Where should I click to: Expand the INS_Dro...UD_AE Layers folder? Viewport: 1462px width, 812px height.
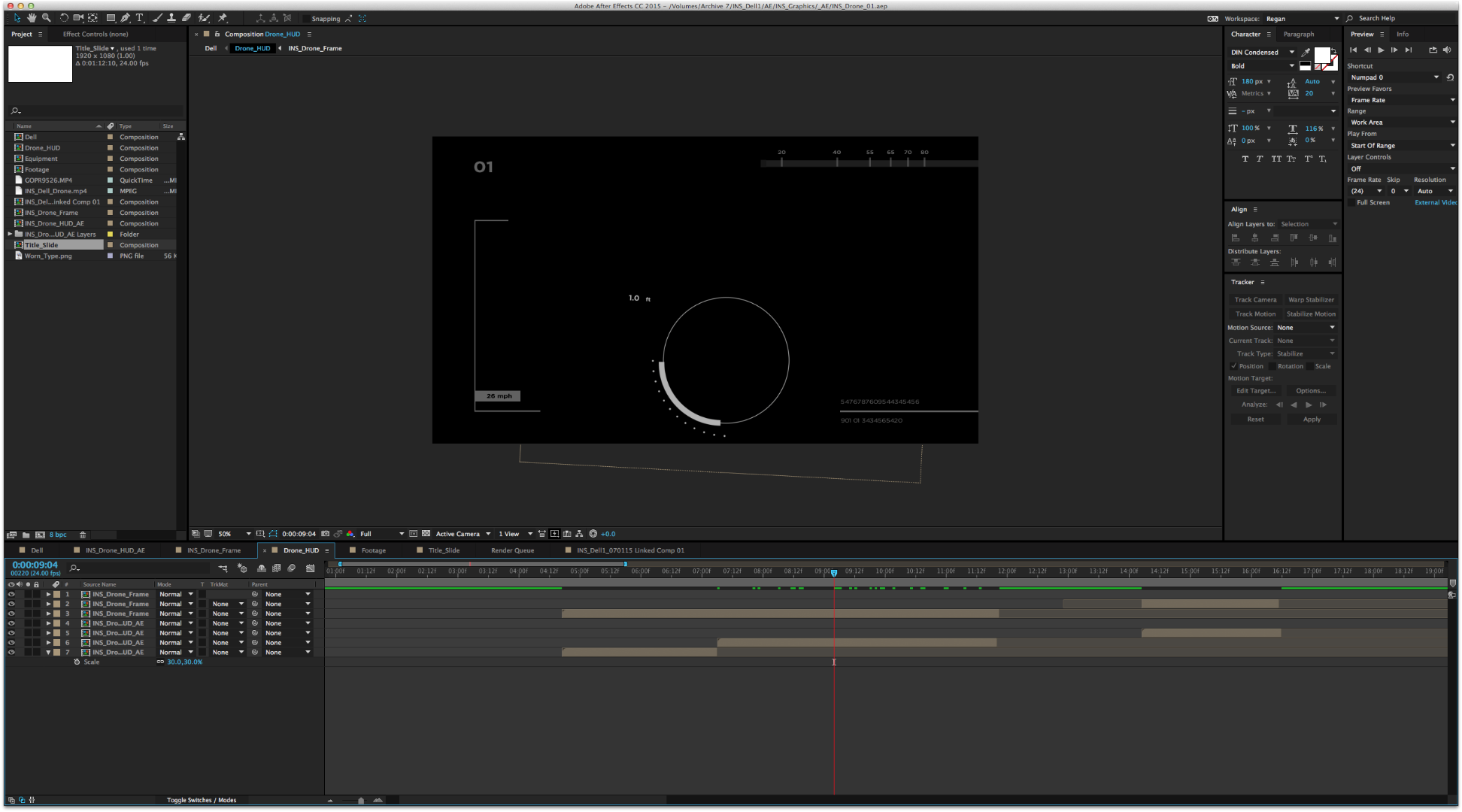click(8, 234)
